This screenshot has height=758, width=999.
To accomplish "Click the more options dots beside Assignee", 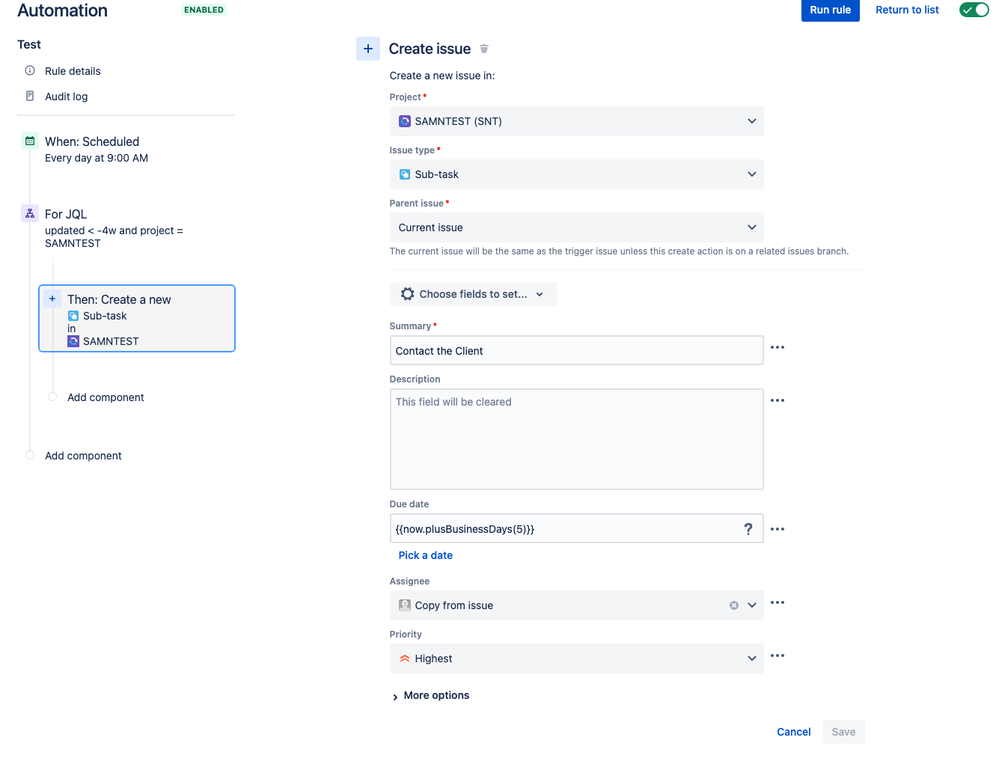I will [x=777, y=603].
